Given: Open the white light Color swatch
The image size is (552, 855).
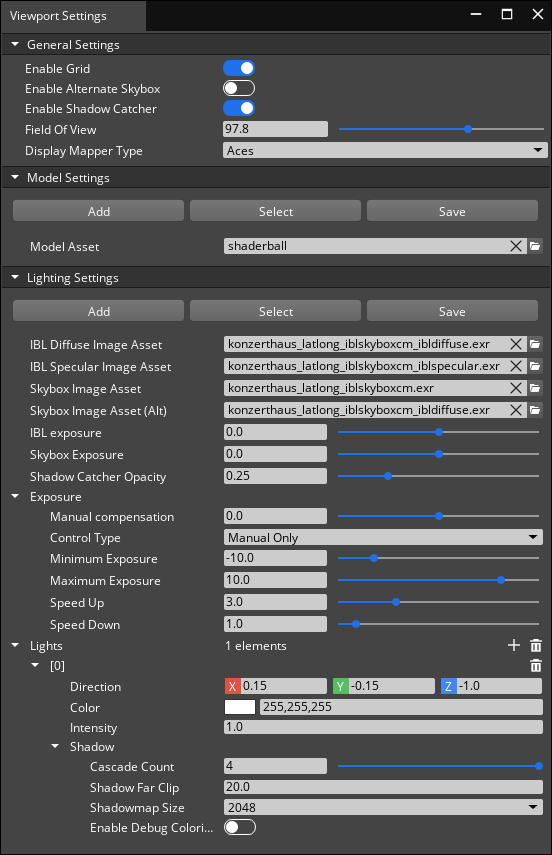Looking at the screenshot, I should click(240, 707).
